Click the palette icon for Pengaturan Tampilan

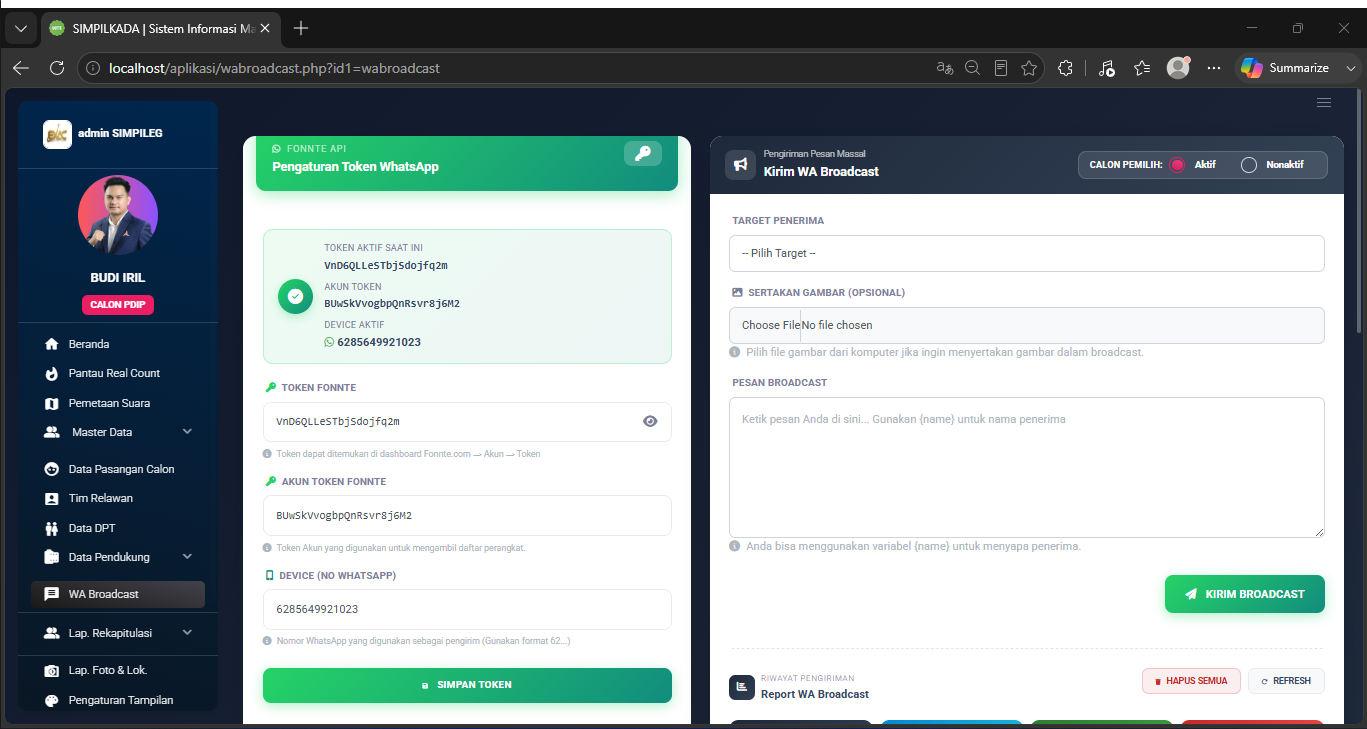(x=52, y=700)
